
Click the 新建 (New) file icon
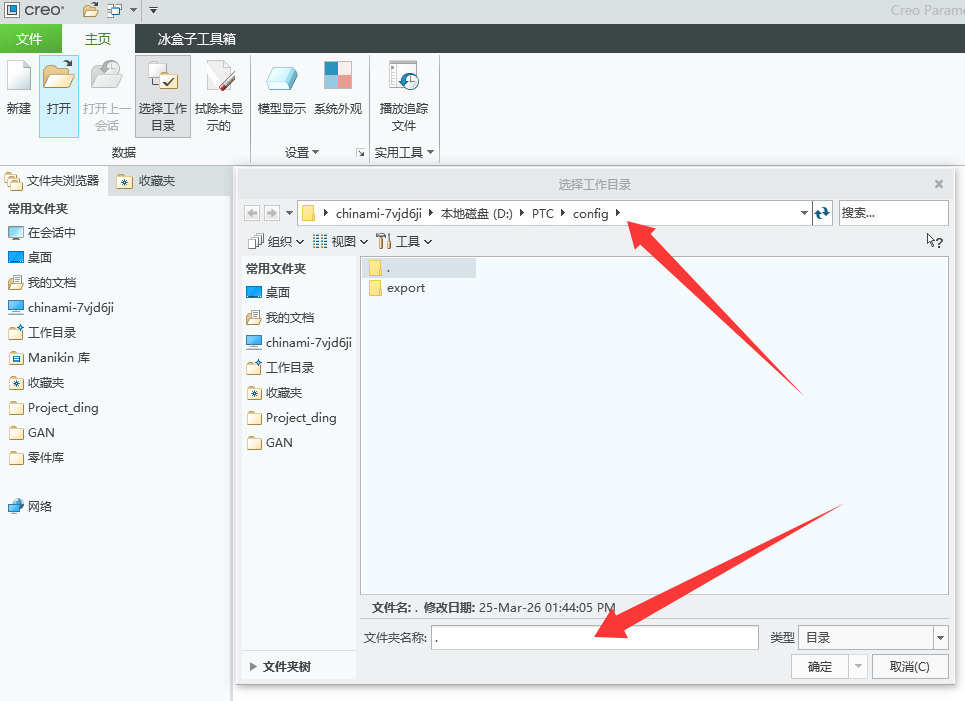coord(18,78)
